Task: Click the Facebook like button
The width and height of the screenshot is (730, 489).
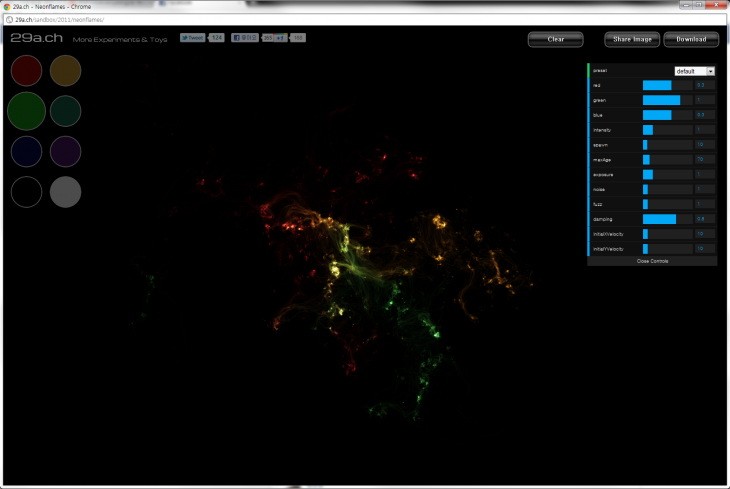Action: (x=245, y=38)
